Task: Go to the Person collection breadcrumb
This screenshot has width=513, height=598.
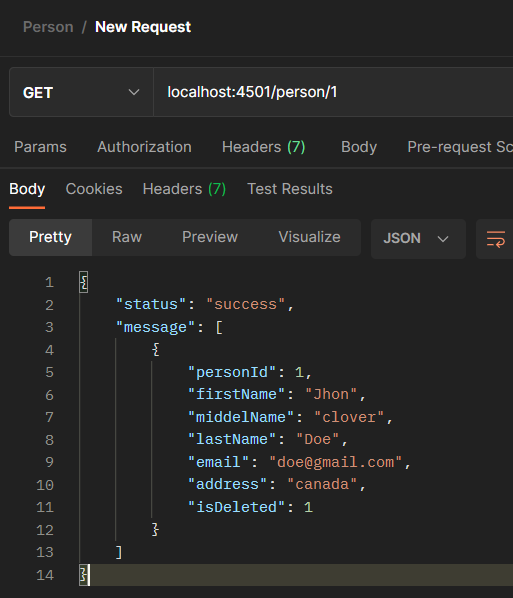Action: point(48,27)
